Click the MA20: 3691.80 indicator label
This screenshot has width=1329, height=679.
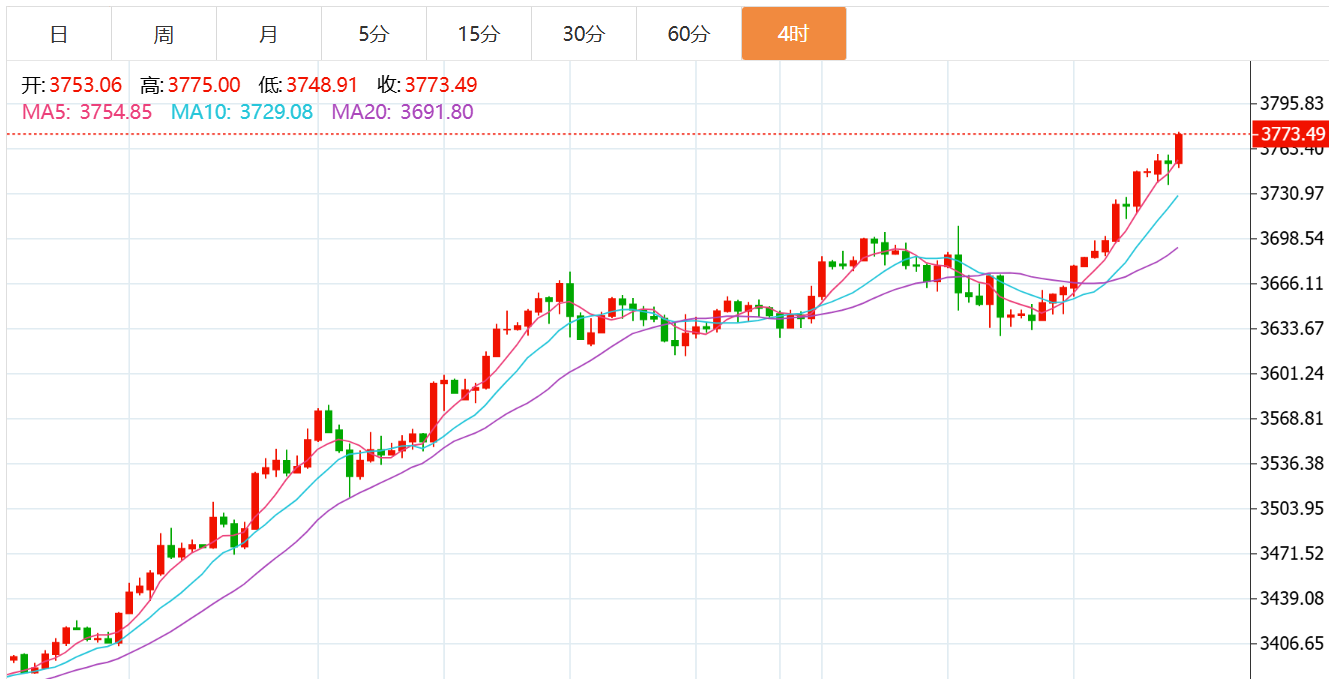pyautogui.click(x=403, y=112)
